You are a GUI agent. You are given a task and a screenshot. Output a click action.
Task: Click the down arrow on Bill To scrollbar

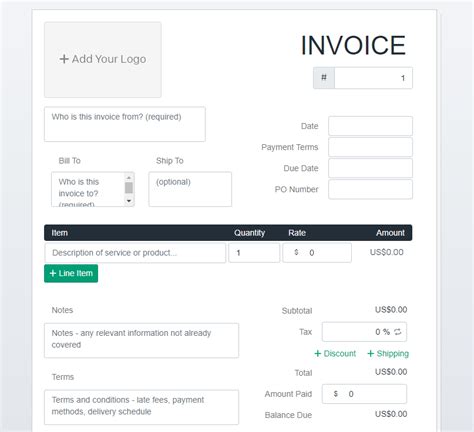129,201
